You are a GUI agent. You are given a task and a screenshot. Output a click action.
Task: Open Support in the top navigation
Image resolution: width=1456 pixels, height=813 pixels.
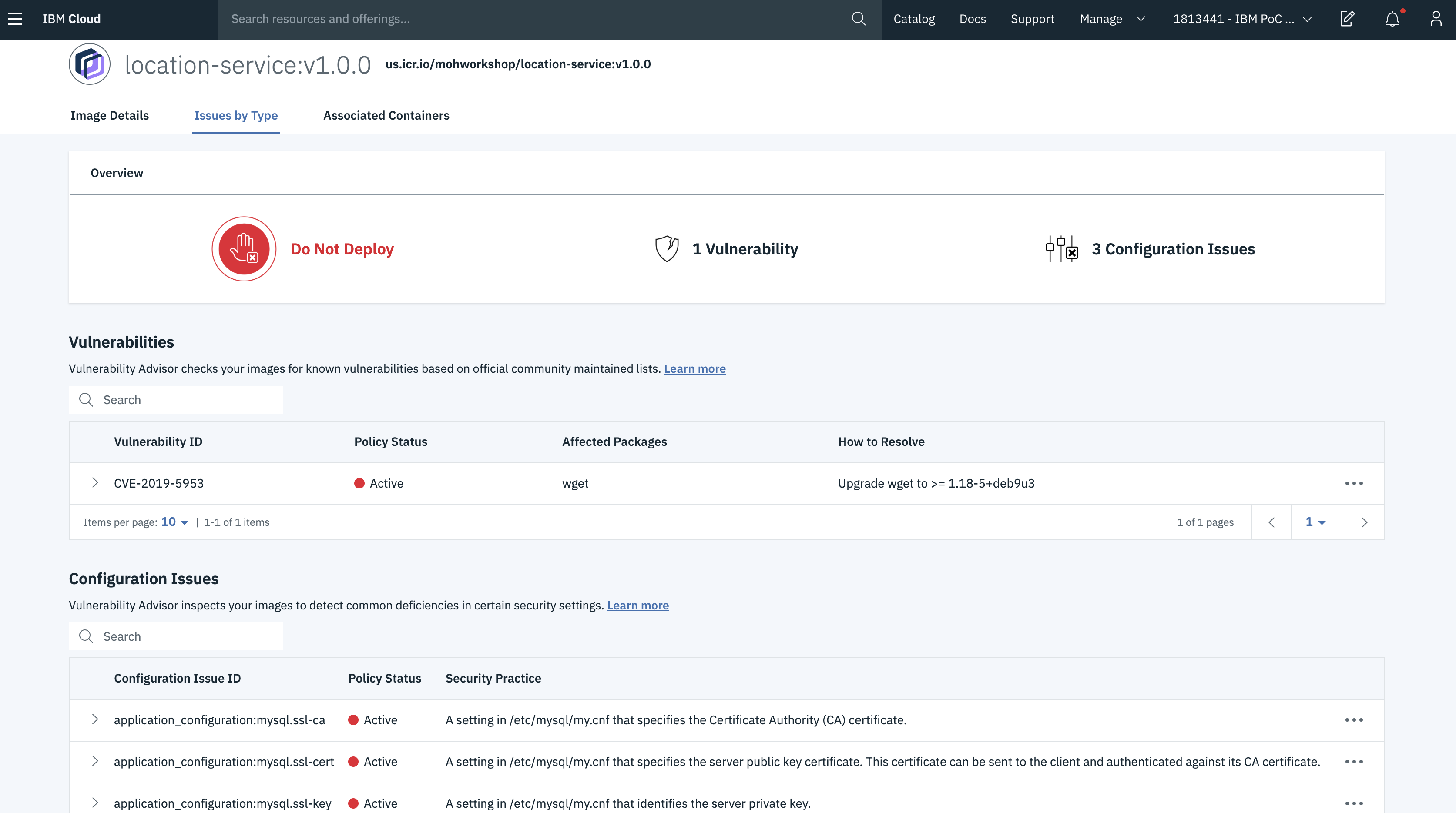(x=1032, y=19)
